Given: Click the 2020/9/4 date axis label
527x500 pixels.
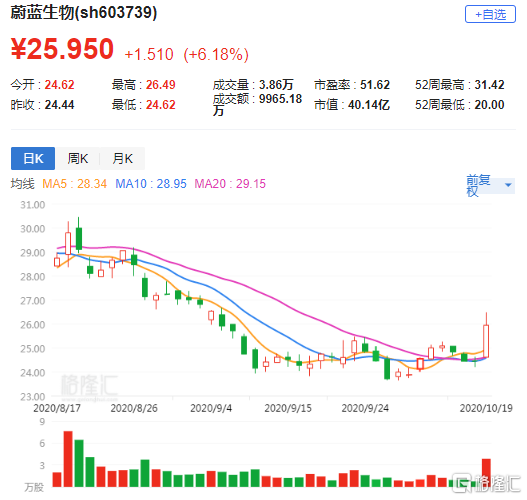Looking at the screenshot, I should click(x=211, y=408).
